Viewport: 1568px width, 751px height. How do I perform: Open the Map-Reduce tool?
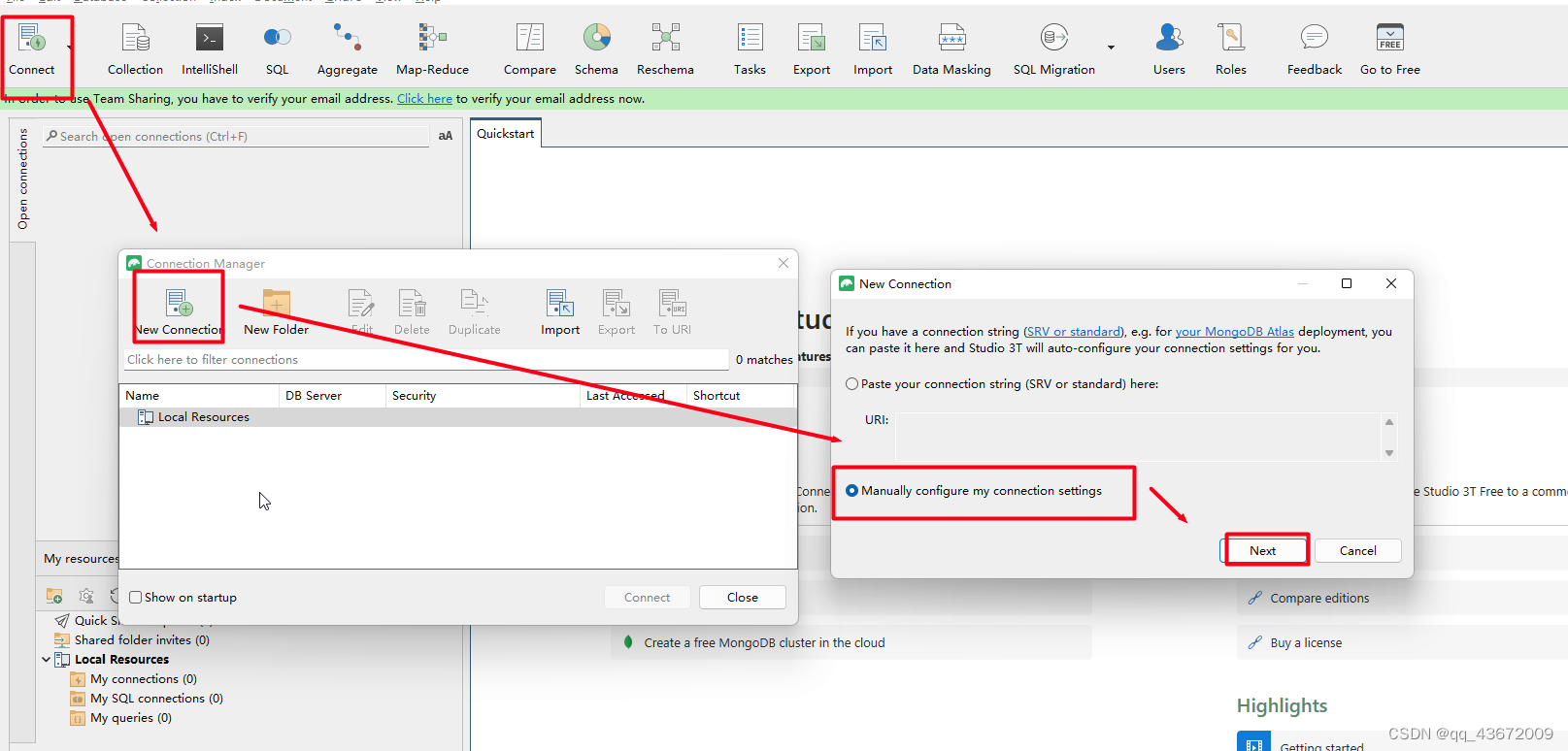tap(432, 50)
